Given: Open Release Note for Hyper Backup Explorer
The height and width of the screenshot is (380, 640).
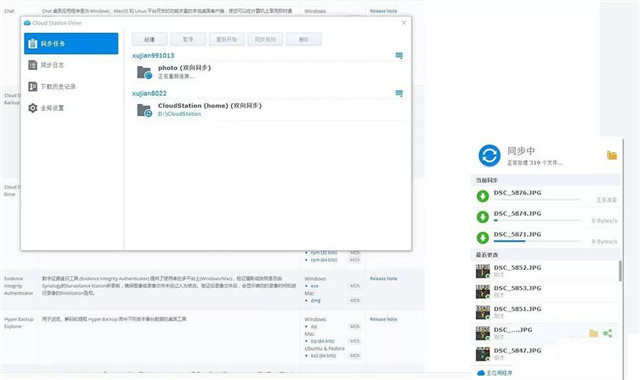Looking at the screenshot, I should [x=383, y=319].
